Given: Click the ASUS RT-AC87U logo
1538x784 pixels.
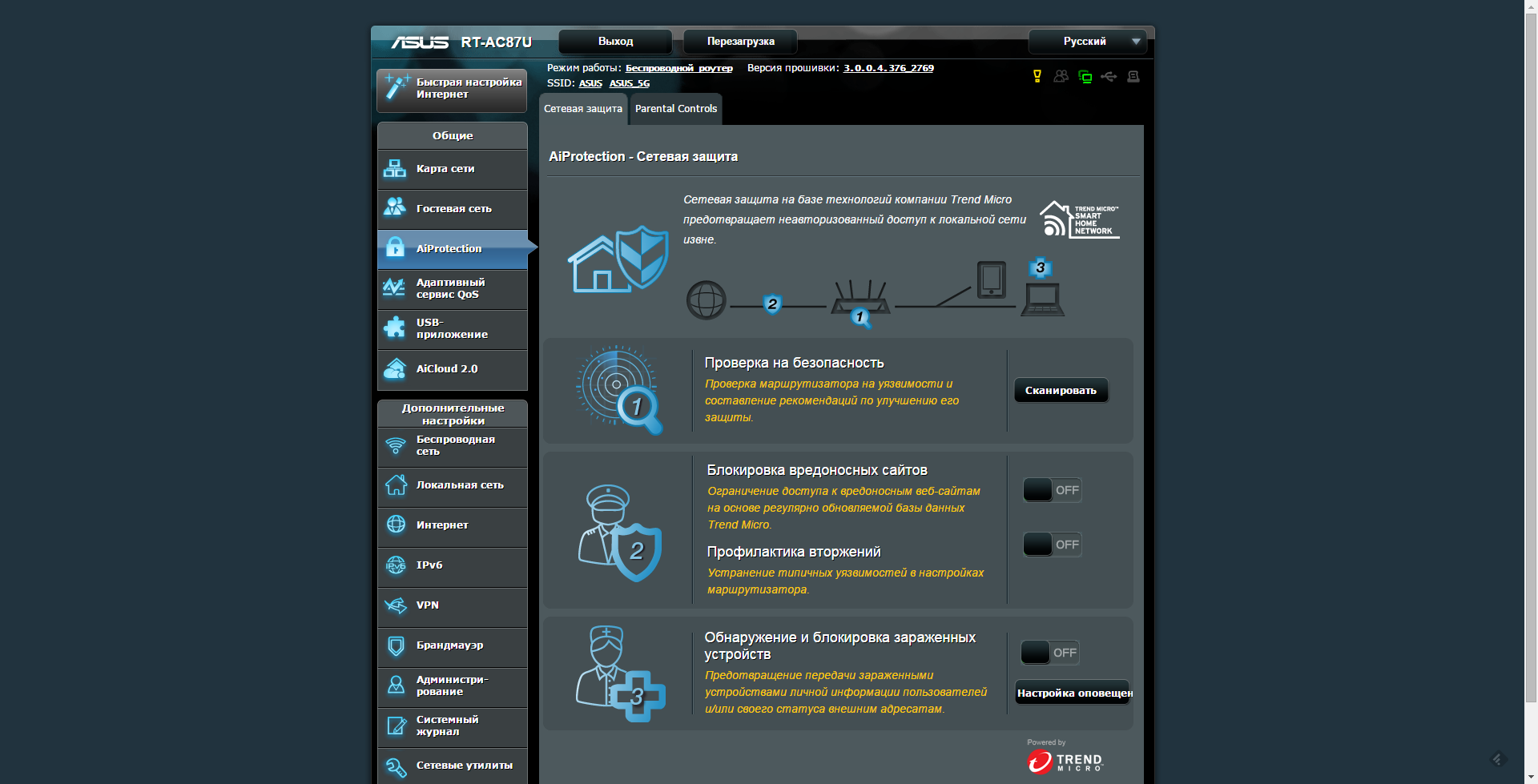Looking at the screenshot, I should (462, 42).
